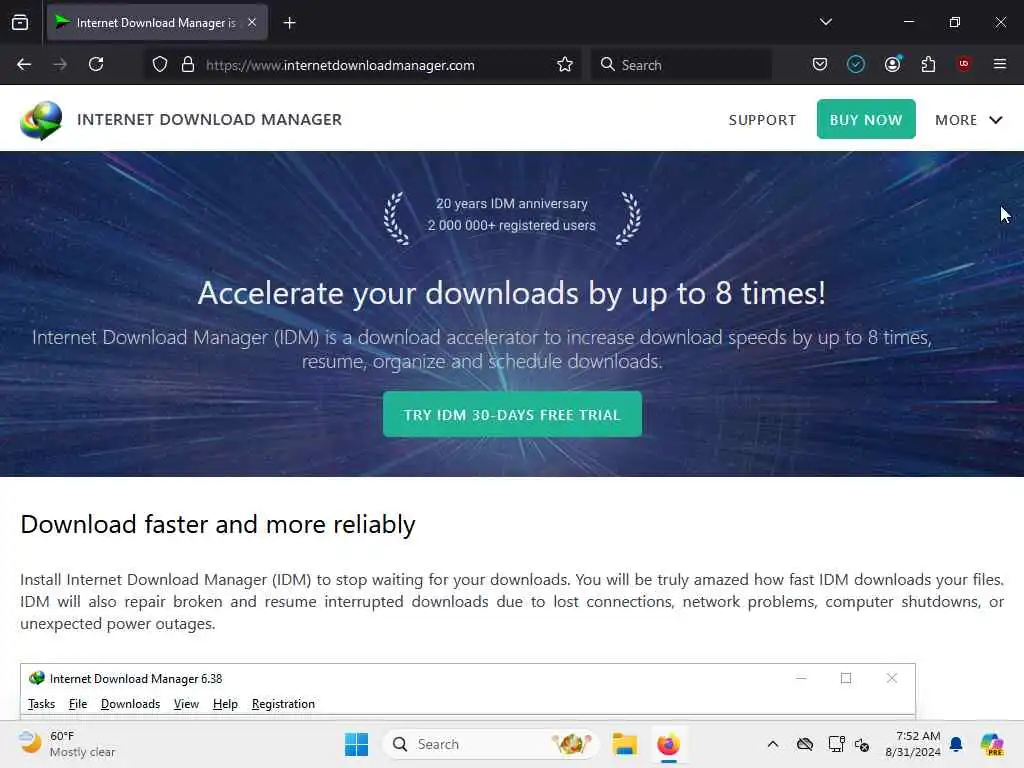
Task: Click the Registration menu in IDM screenshot
Action: (x=283, y=704)
